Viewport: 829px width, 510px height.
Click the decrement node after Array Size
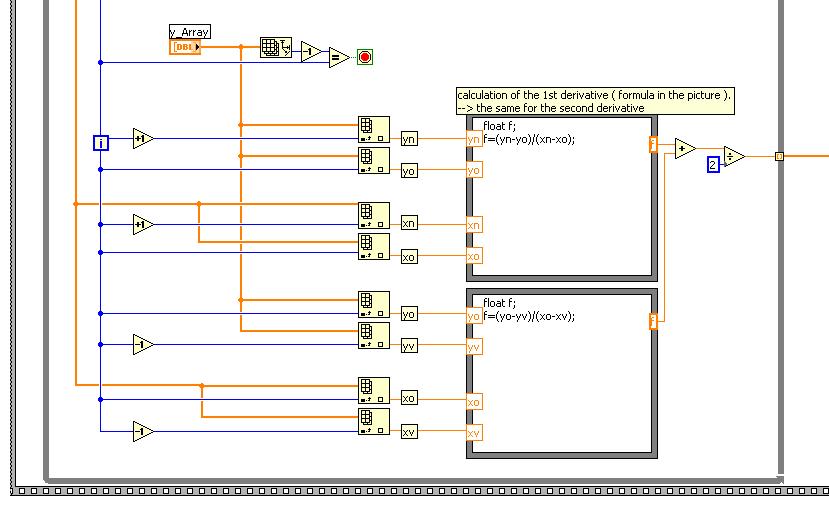310,52
